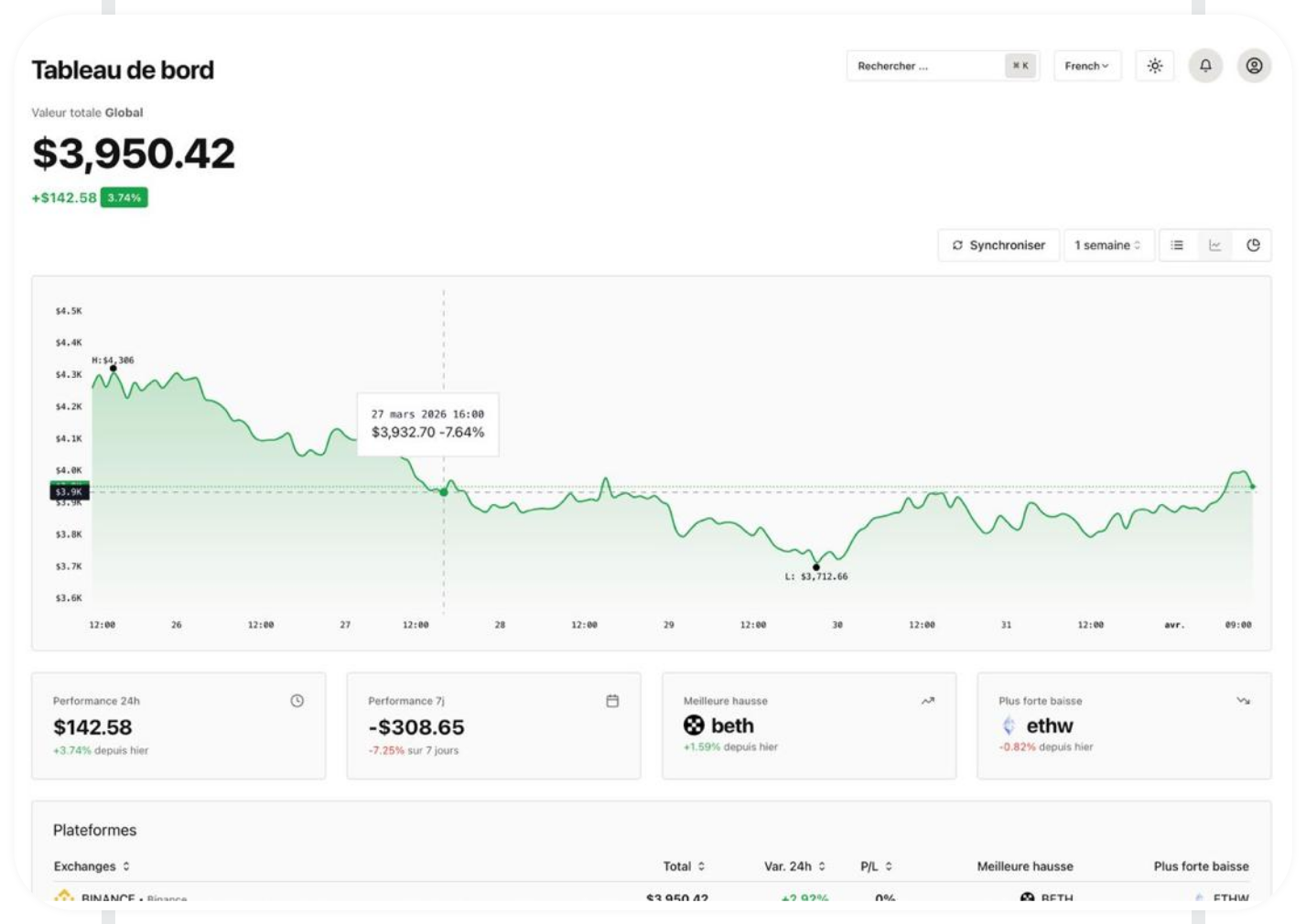Sort by the P/L column
This screenshot has width=1306, height=924.
click(876, 866)
